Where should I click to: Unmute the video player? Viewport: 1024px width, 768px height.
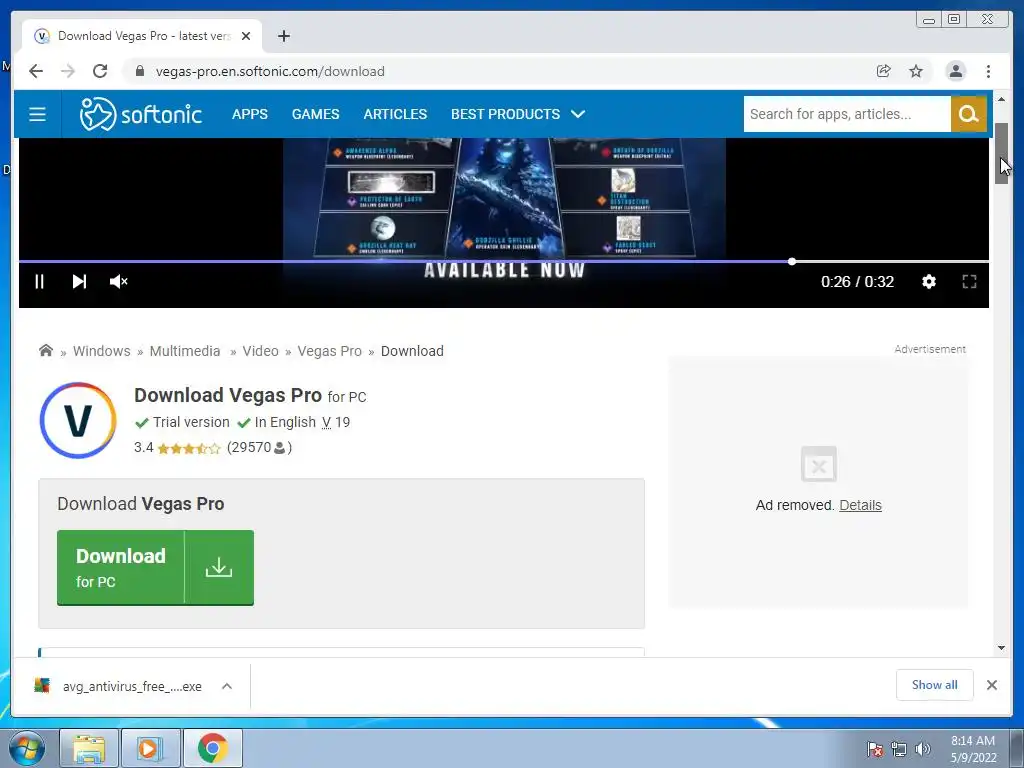pos(118,281)
